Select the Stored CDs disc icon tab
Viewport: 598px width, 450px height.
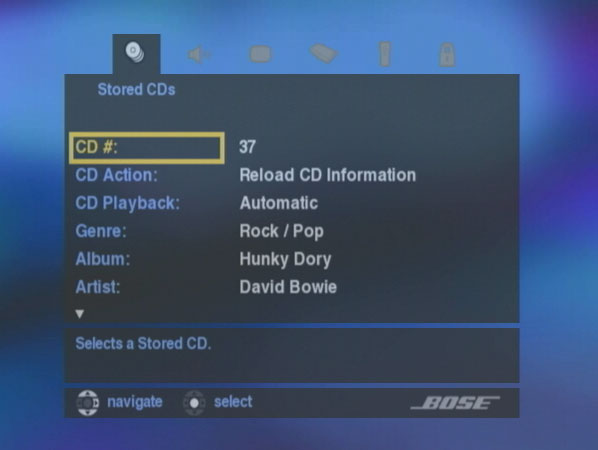click(x=136, y=53)
